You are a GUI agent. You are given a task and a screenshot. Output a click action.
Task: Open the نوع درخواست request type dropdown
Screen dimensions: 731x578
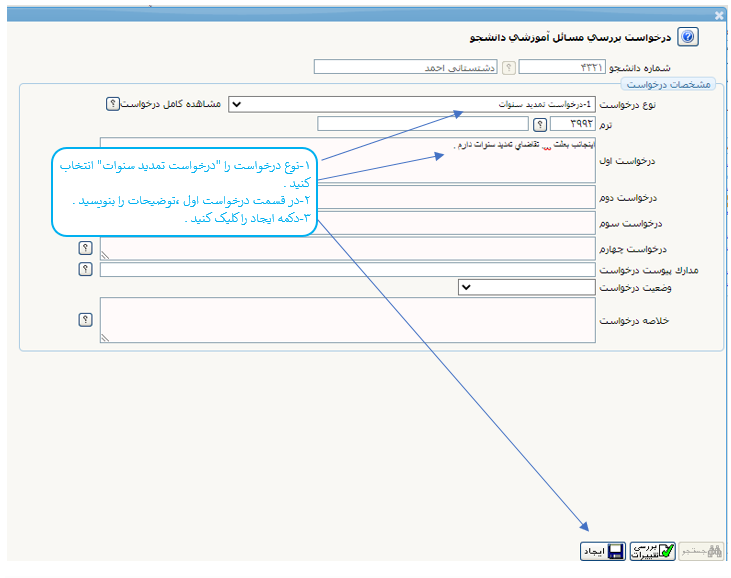pyautogui.click(x=412, y=104)
